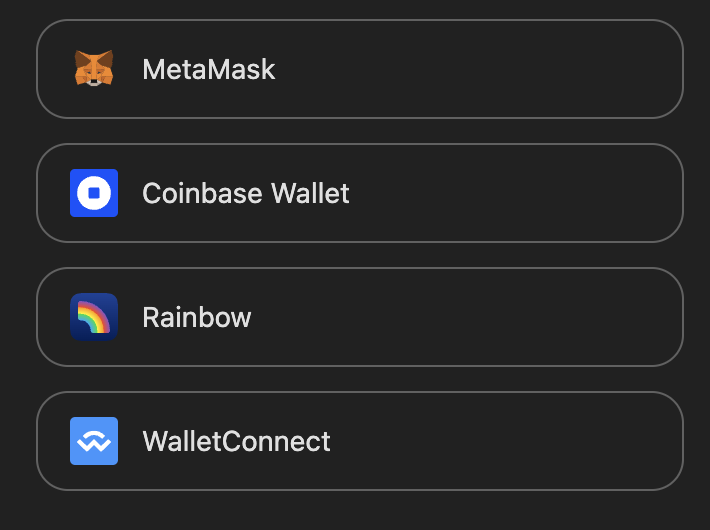Choose Coinbase Wallet as the connector
The image size is (710, 530).
click(x=360, y=193)
